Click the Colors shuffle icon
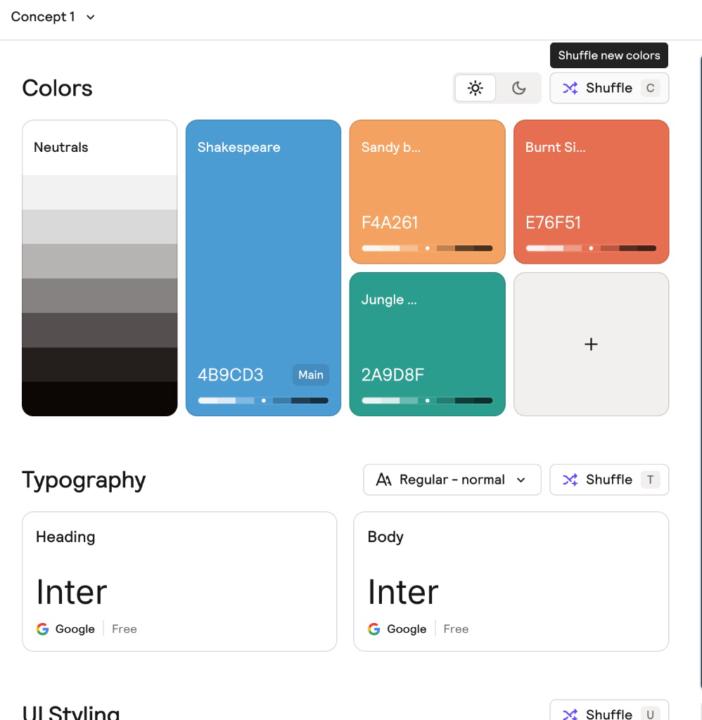Viewport: 702px width, 720px height. click(570, 88)
